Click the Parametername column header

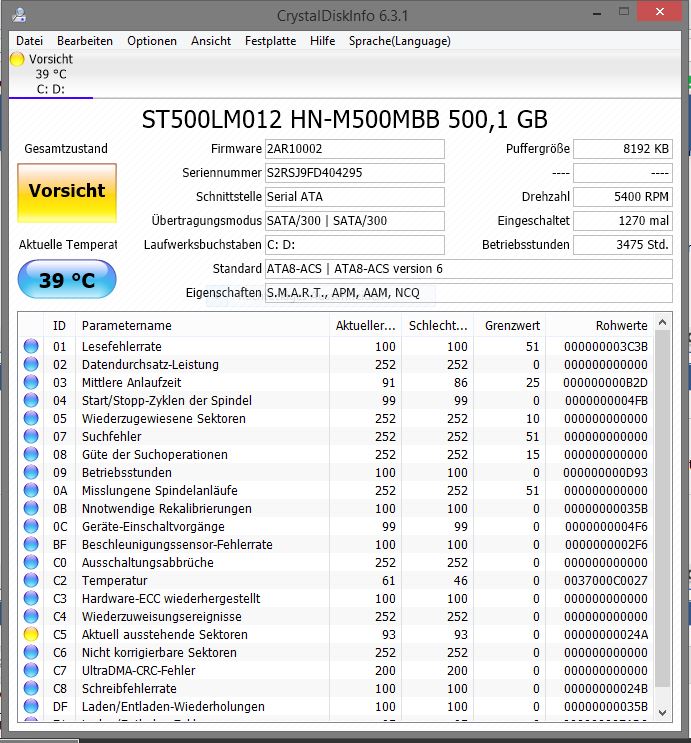[x=202, y=326]
